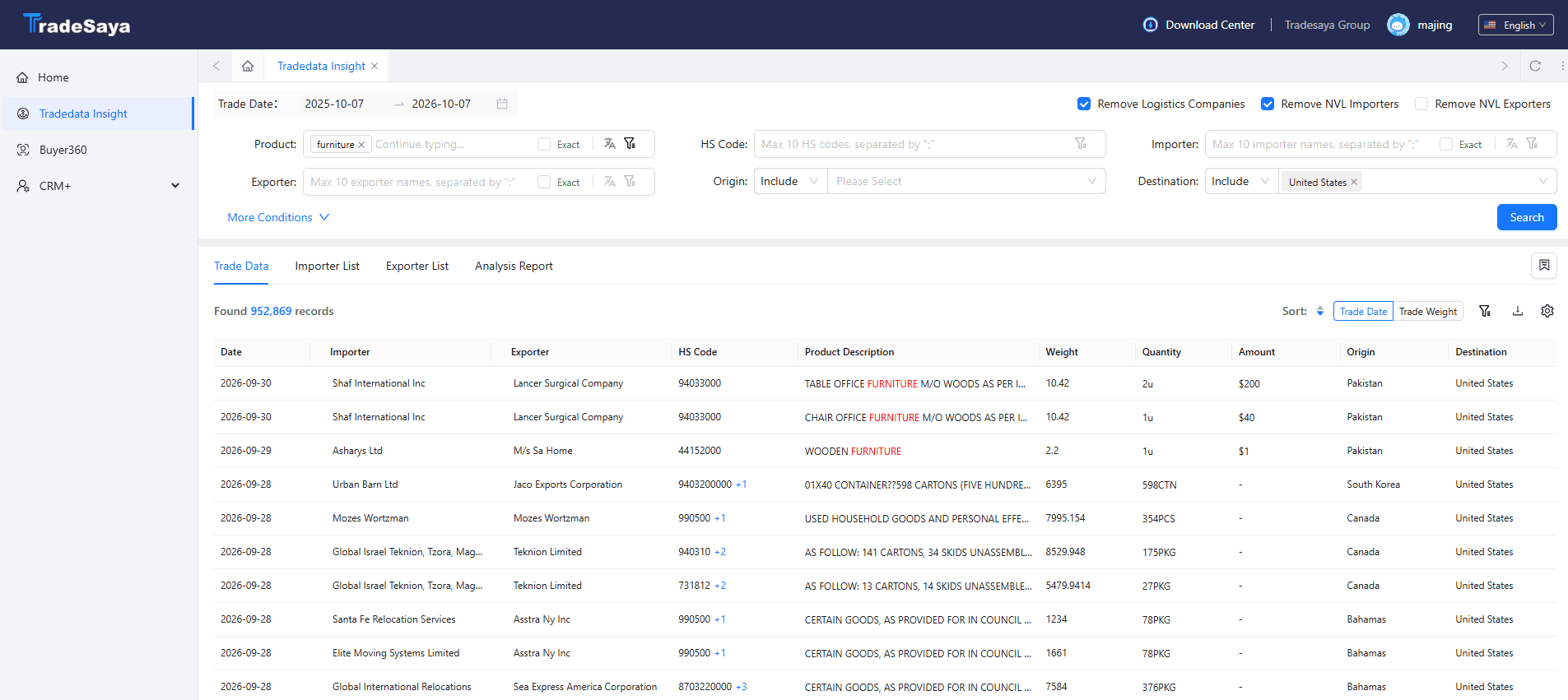This screenshot has height=700, width=1568.
Task: Switch to the Importer List tab
Action: point(327,266)
